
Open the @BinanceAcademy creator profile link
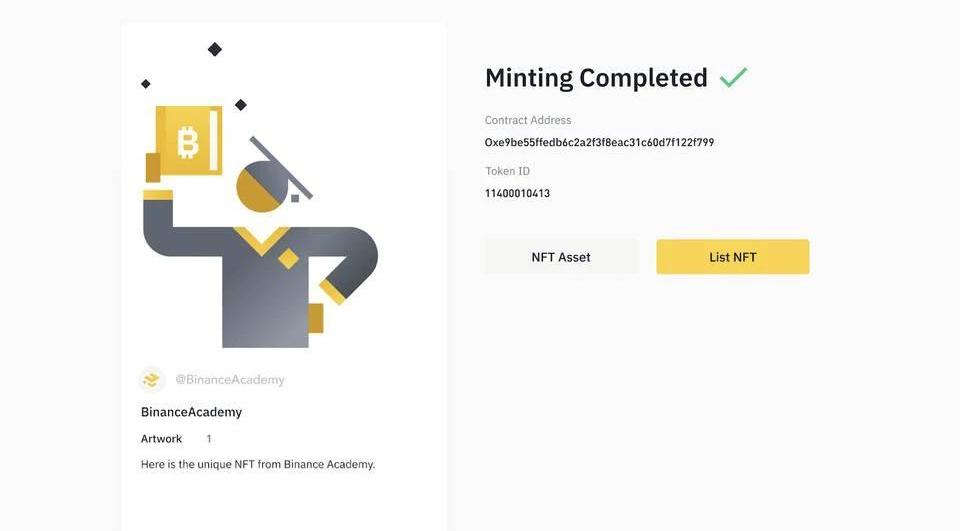pos(230,380)
